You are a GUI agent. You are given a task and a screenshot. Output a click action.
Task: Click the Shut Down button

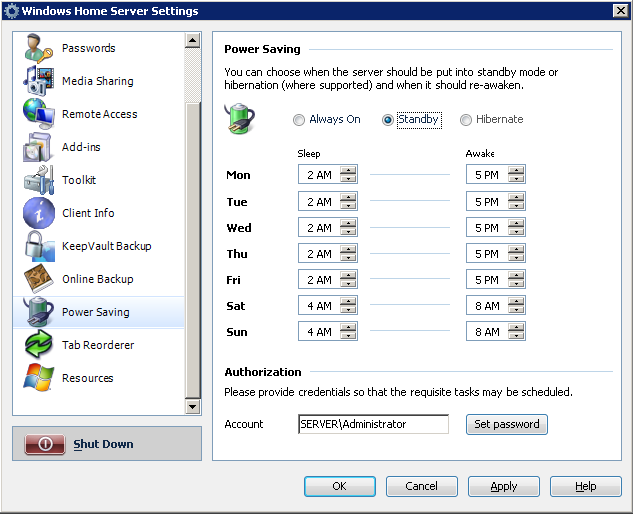point(107,444)
